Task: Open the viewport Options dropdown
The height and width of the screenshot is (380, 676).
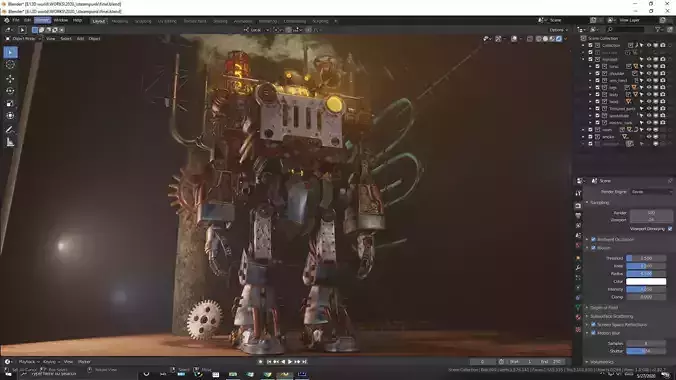Action: click(x=558, y=30)
